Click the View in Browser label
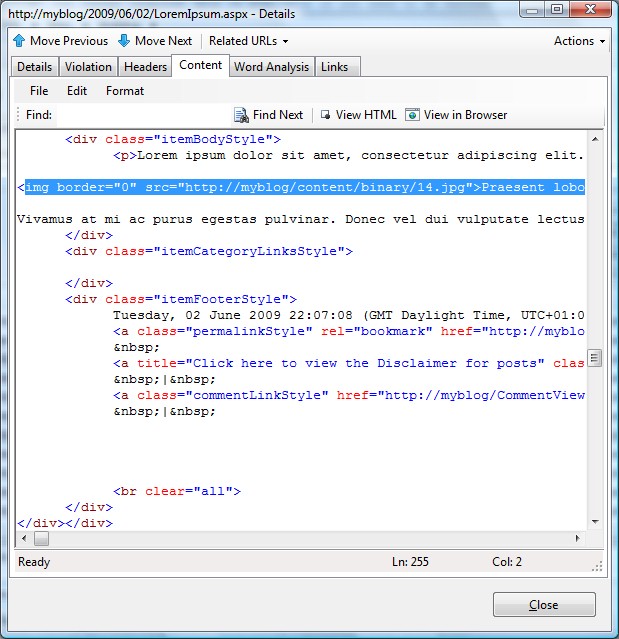This screenshot has width=619, height=639. pos(465,115)
